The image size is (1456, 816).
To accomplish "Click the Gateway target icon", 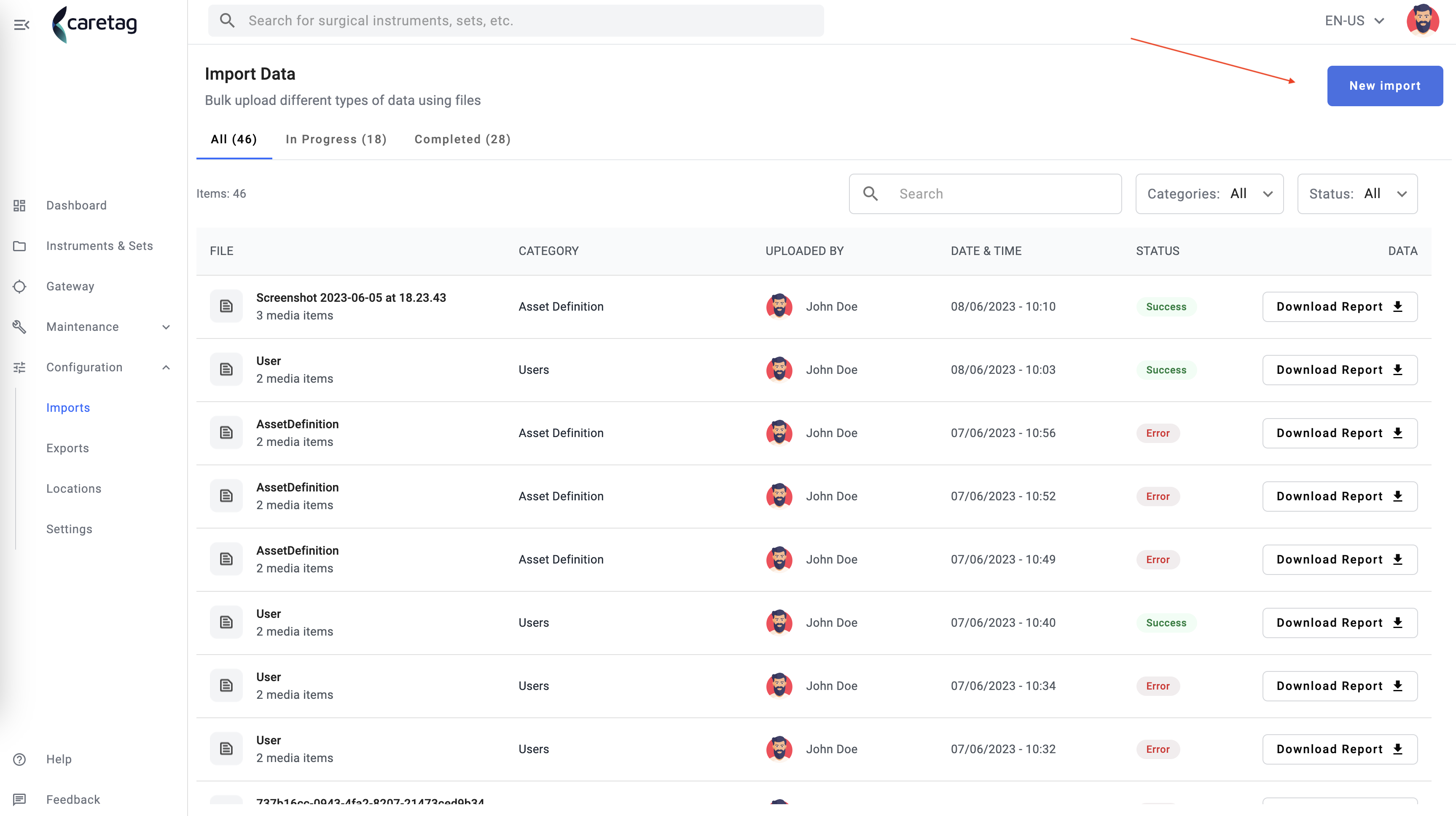I will point(20,287).
